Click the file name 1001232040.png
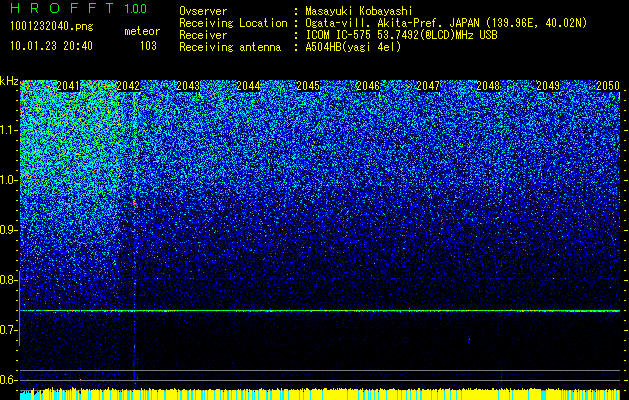 52,27
